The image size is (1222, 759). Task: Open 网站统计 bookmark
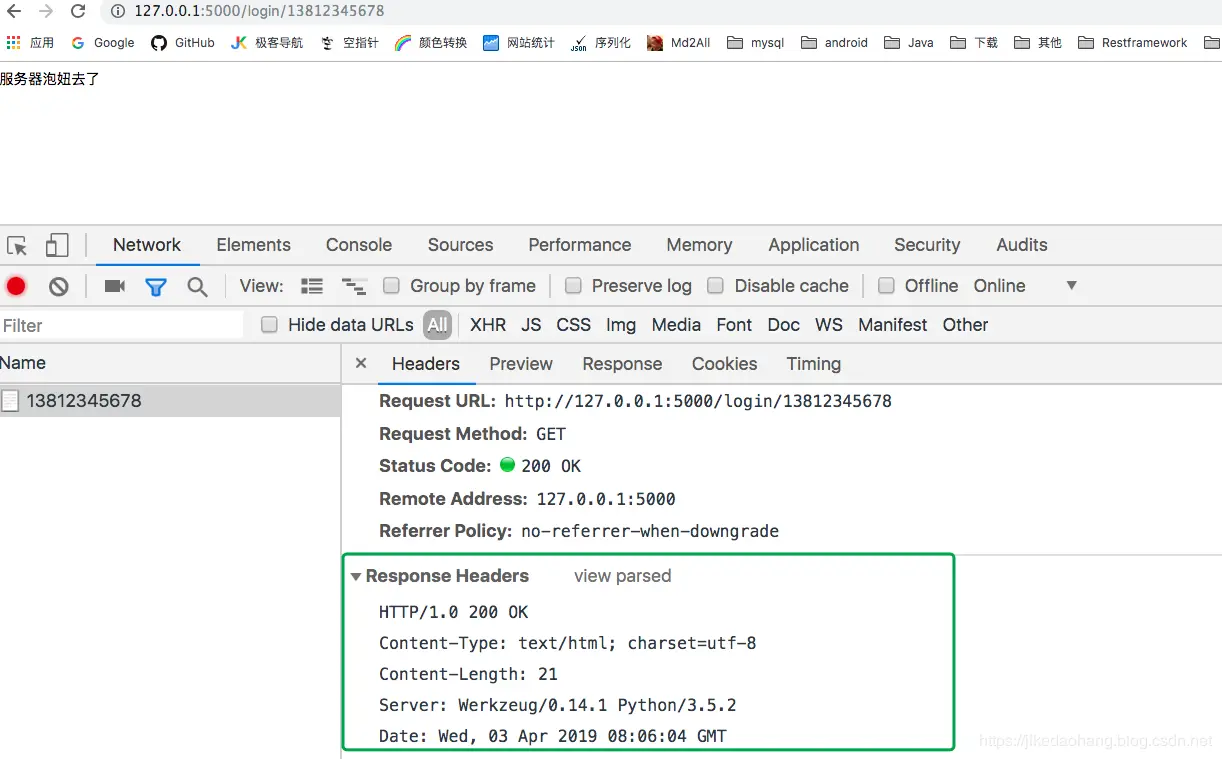pyautogui.click(x=518, y=43)
